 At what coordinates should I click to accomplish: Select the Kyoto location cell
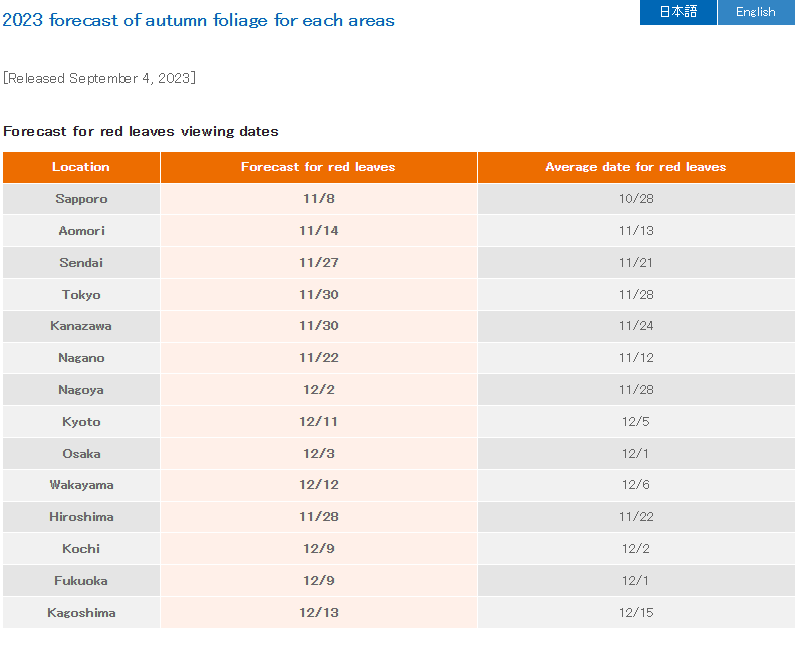click(x=81, y=422)
